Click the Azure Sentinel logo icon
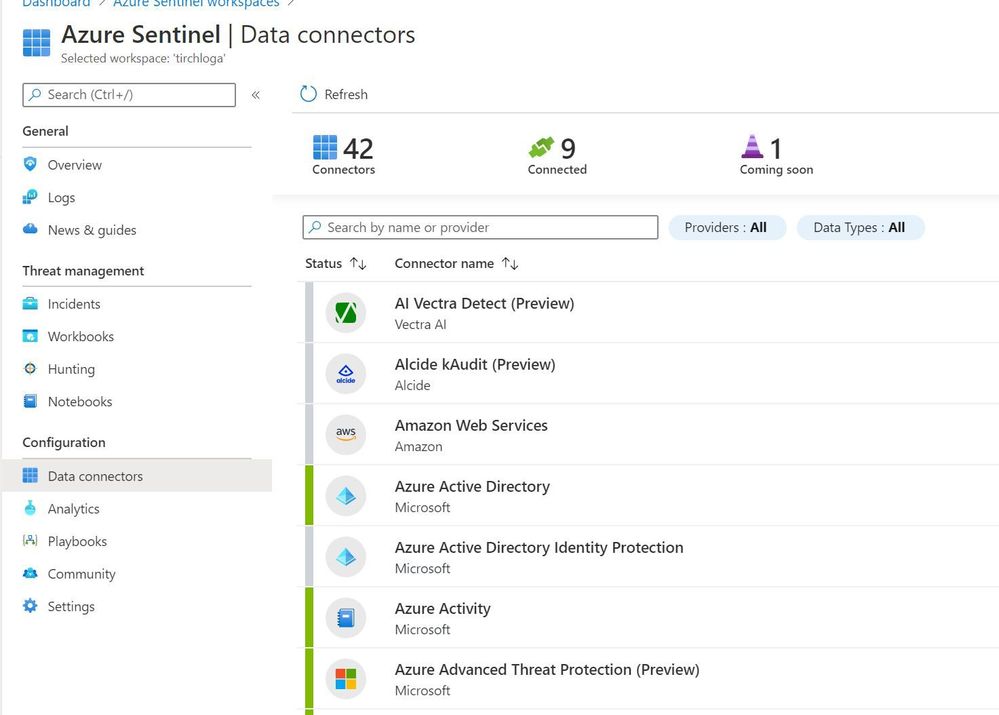 [x=37, y=44]
